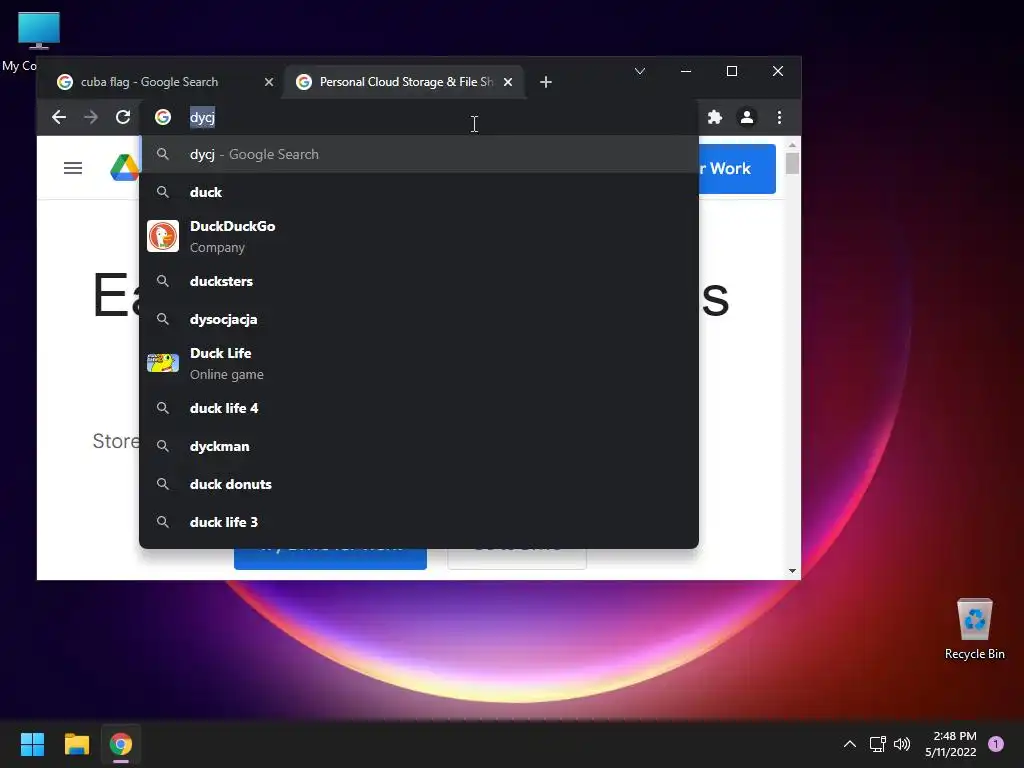Click the Google Drive logo
The width and height of the screenshot is (1024, 768).
point(125,168)
